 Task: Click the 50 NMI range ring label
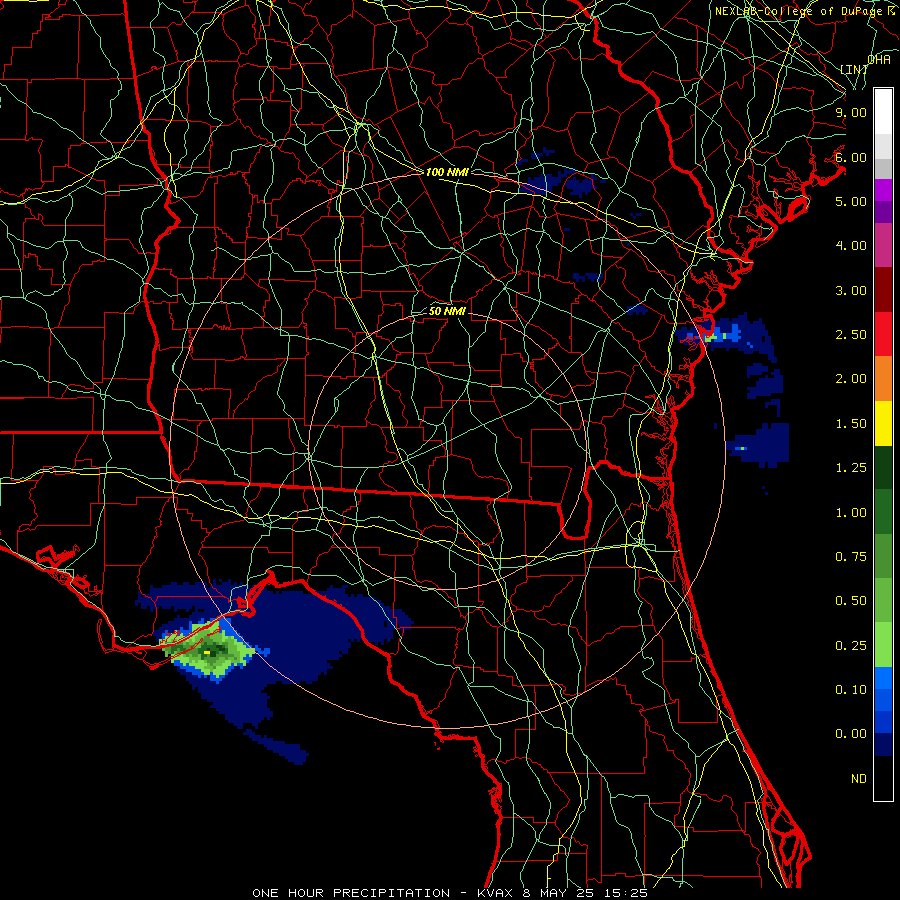447,311
